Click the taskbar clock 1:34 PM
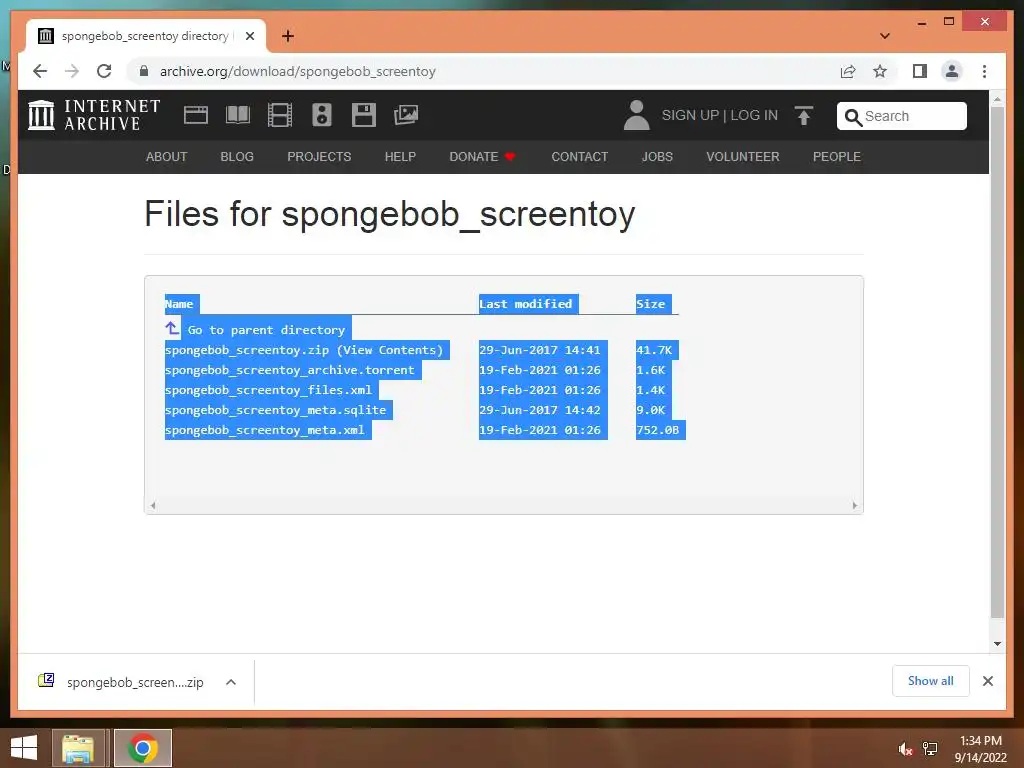The height and width of the screenshot is (768, 1024). click(980, 741)
